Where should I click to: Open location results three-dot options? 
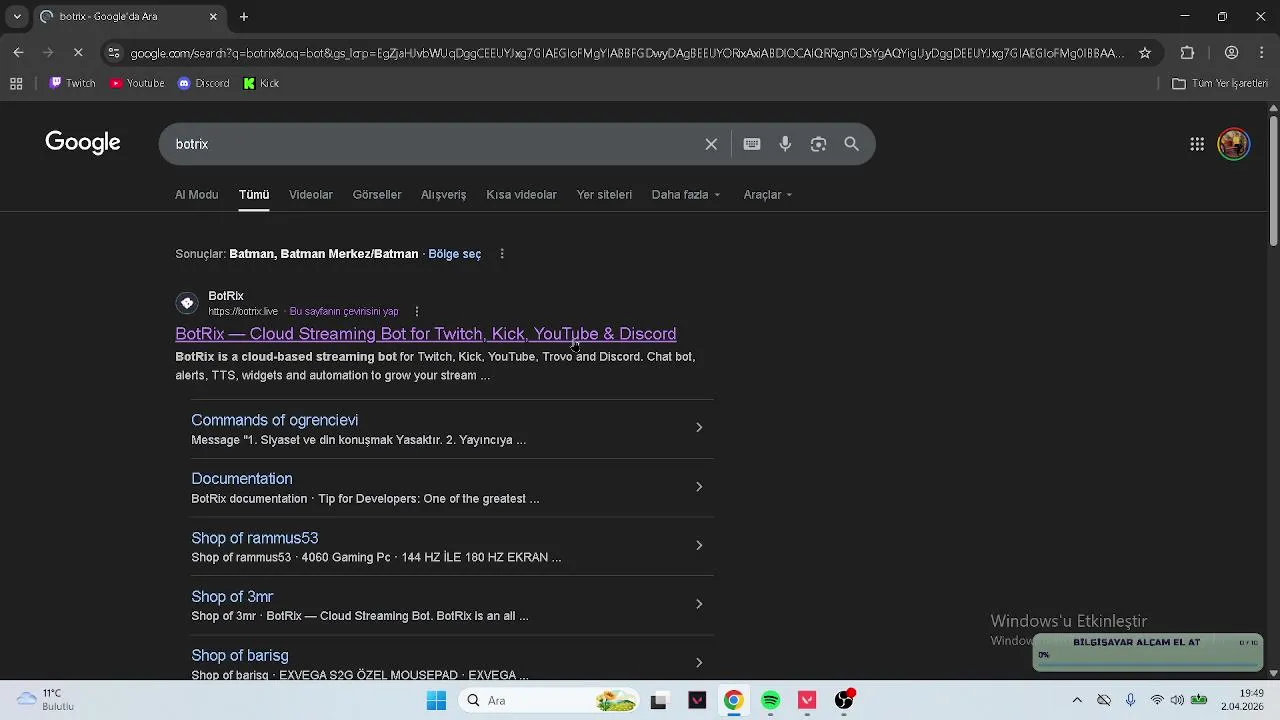pyautogui.click(x=502, y=254)
